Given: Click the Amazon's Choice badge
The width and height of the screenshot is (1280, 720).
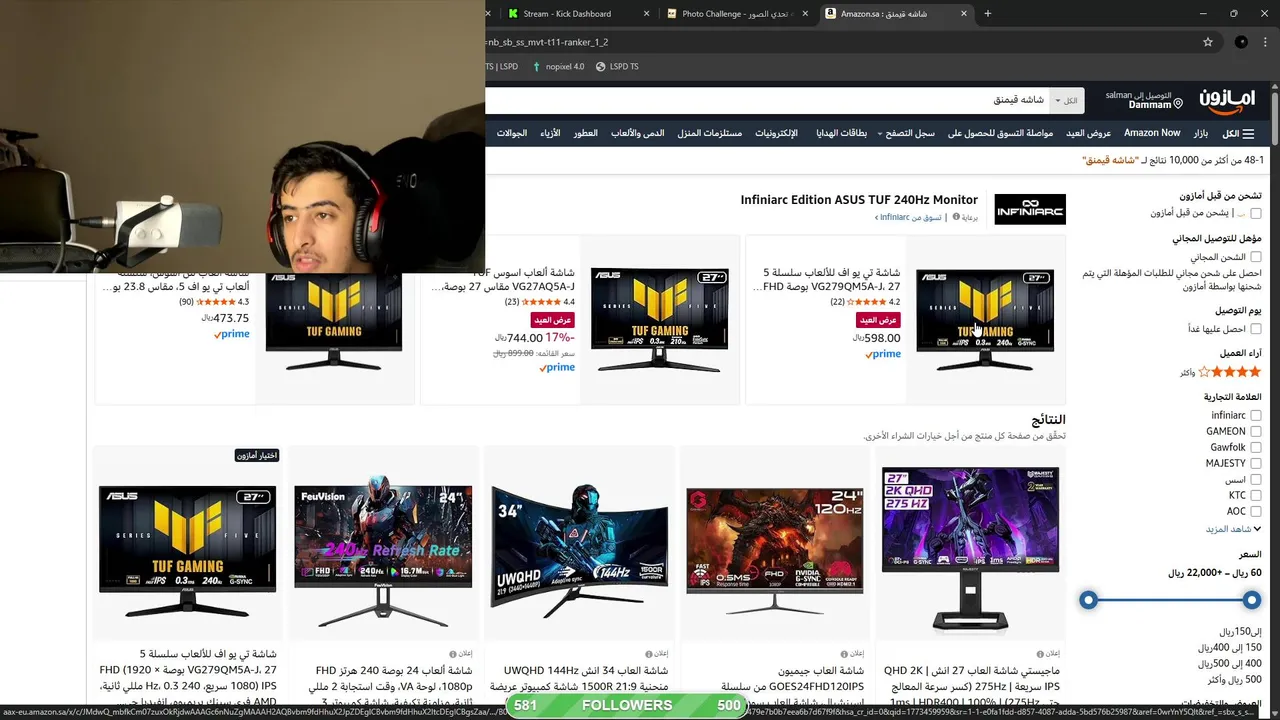Looking at the screenshot, I should coord(257,455).
